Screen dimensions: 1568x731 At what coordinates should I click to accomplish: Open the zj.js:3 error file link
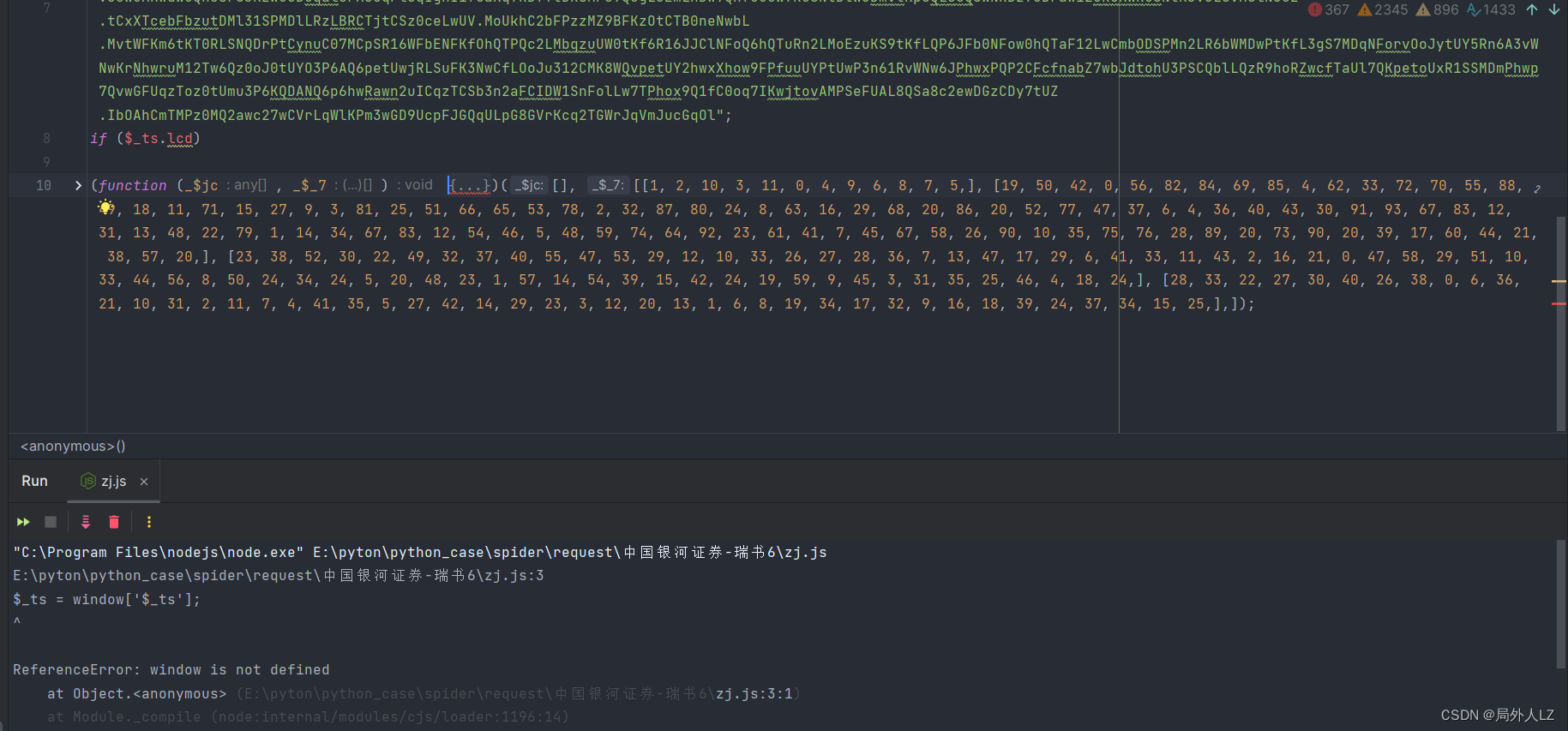point(278,576)
